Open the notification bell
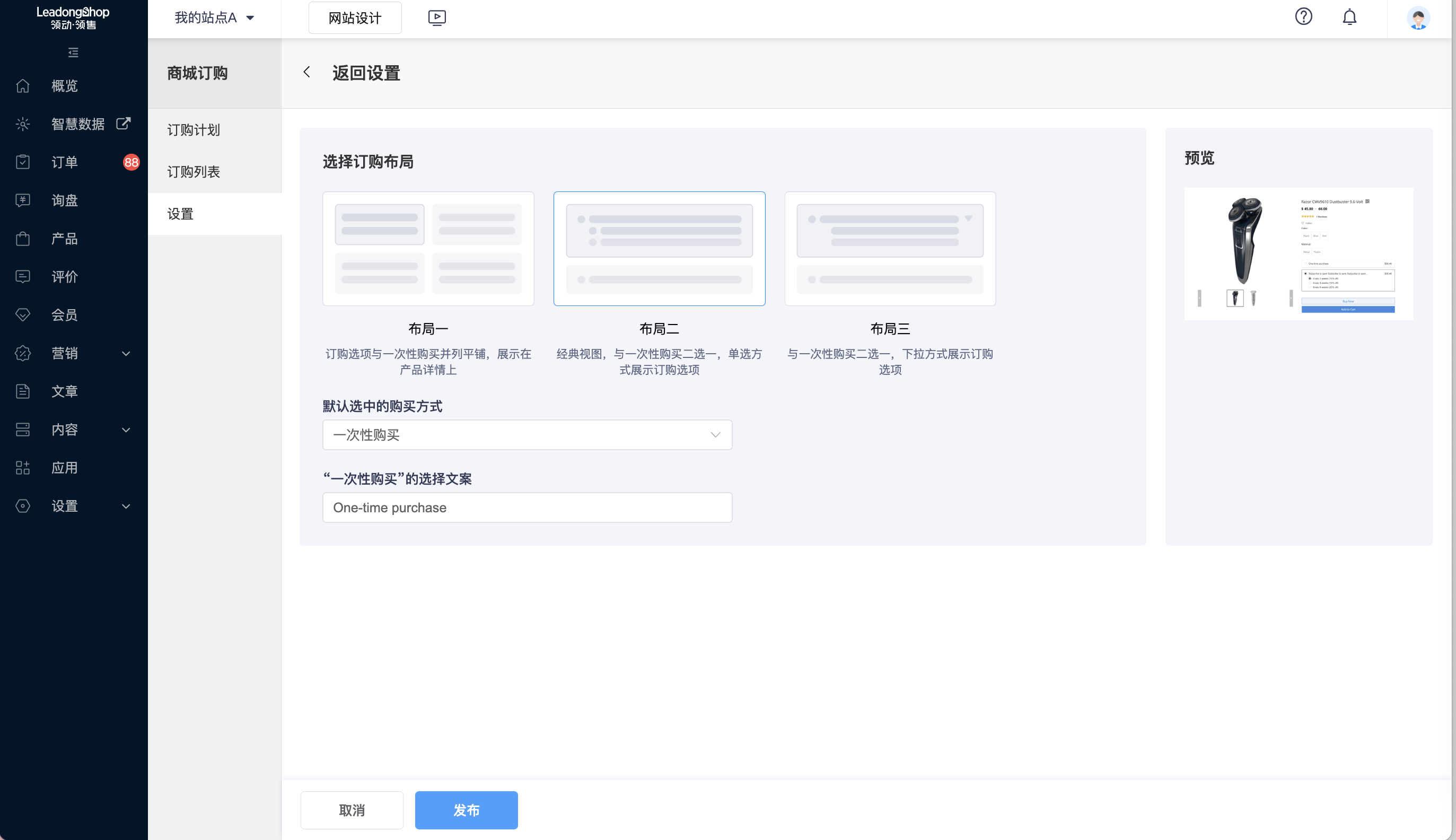This screenshot has height=840, width=1456. click(x=1349, y=17)
